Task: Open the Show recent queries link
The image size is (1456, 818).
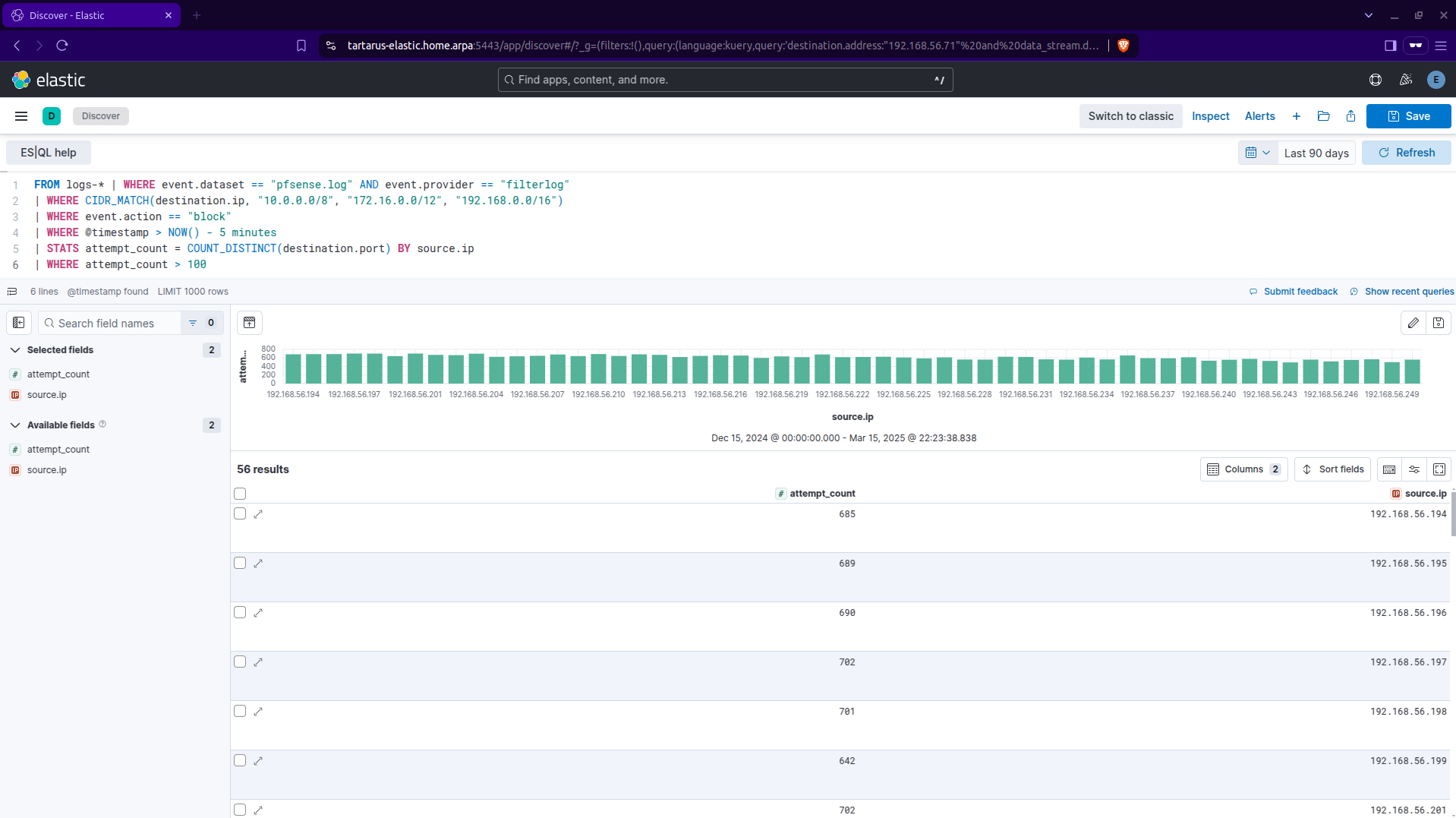Action: (1408, 292)
